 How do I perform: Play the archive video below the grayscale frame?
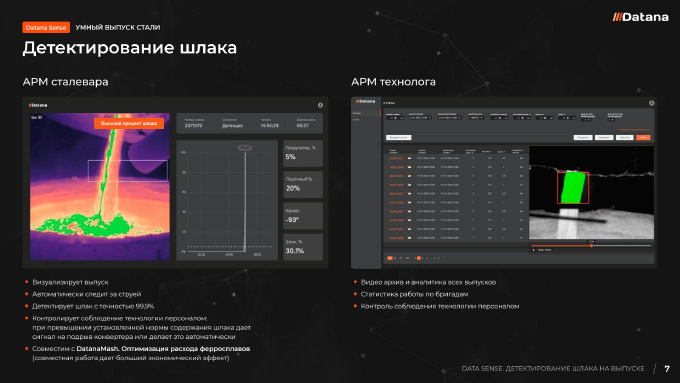coord(534,250)
